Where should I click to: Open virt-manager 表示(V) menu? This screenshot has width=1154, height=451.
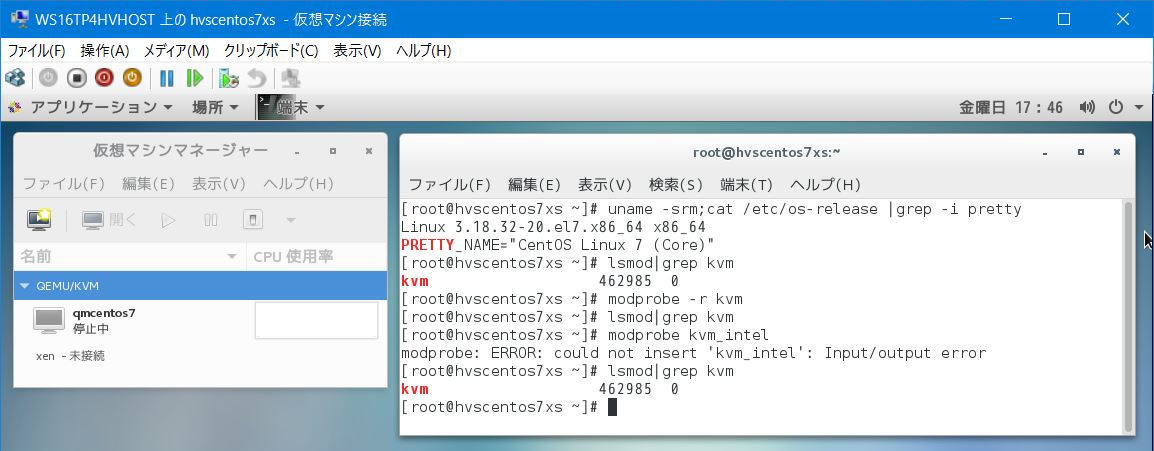point(219,184)
